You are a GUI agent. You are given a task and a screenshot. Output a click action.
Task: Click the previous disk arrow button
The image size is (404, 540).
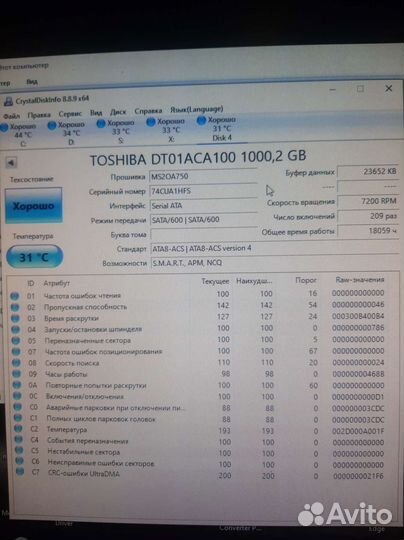point(11,163)
